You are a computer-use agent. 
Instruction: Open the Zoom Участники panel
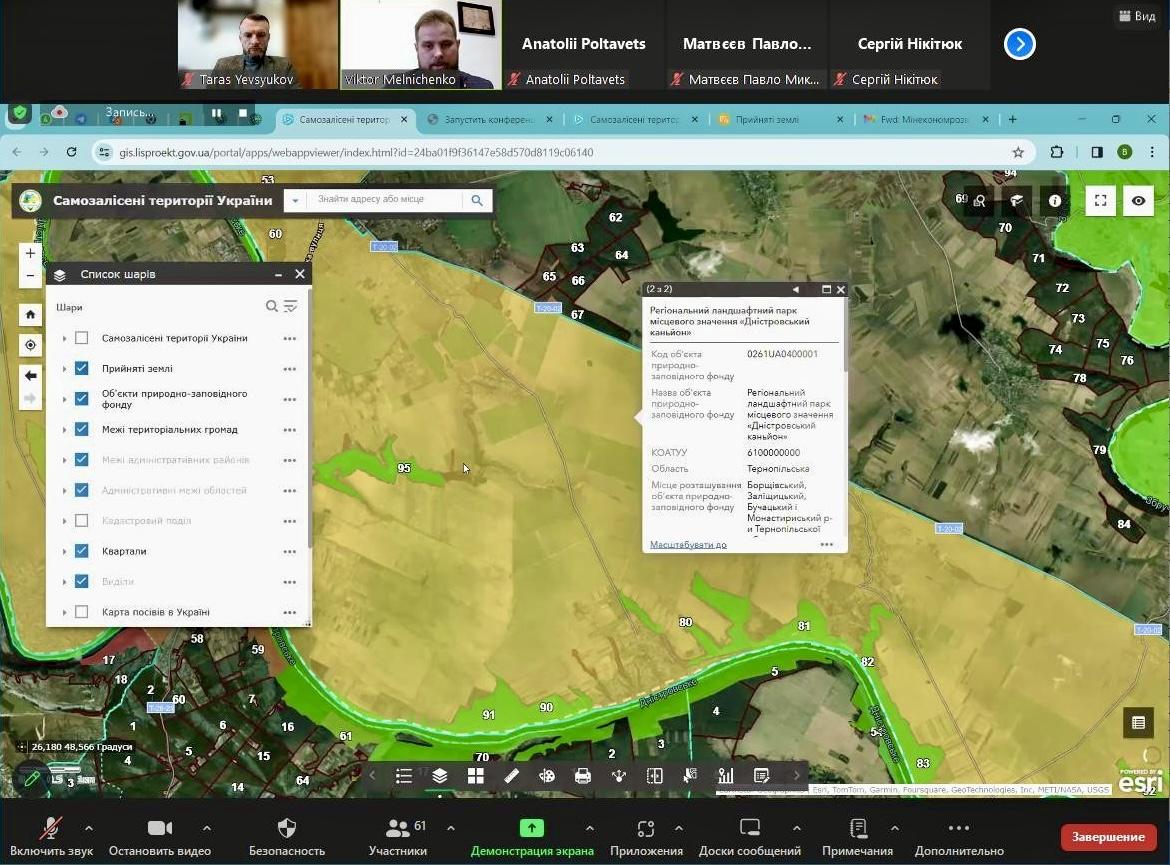click(x=397, y=837)
